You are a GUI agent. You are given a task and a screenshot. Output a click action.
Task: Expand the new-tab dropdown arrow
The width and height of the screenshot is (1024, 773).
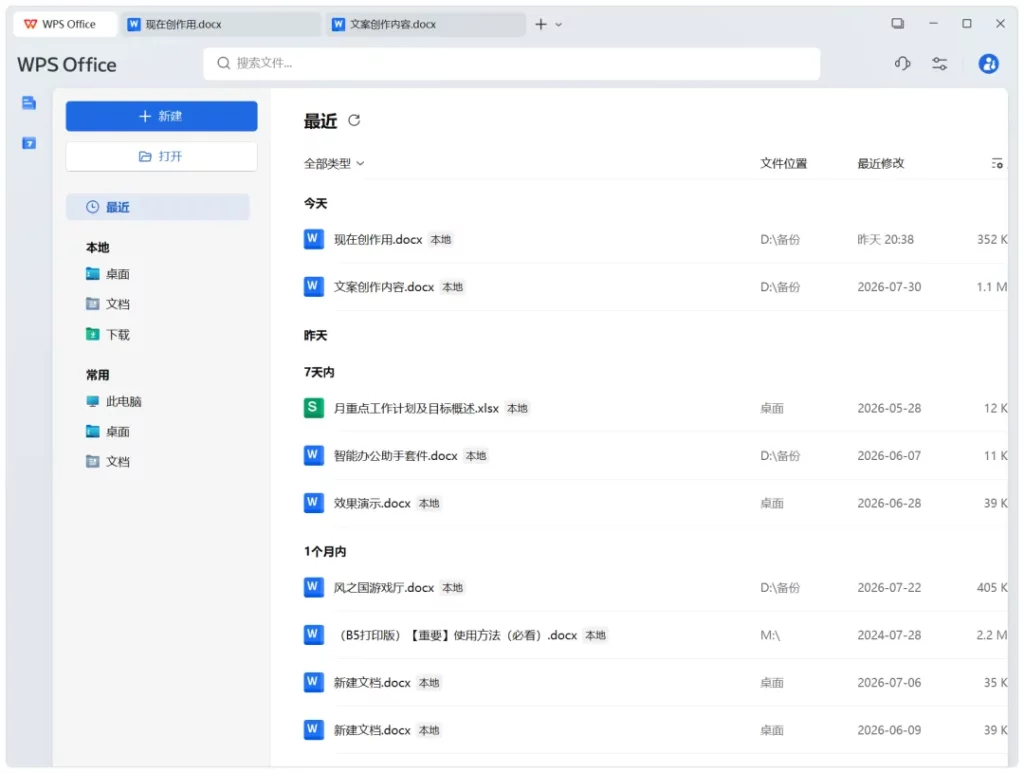tap(558, 25)
